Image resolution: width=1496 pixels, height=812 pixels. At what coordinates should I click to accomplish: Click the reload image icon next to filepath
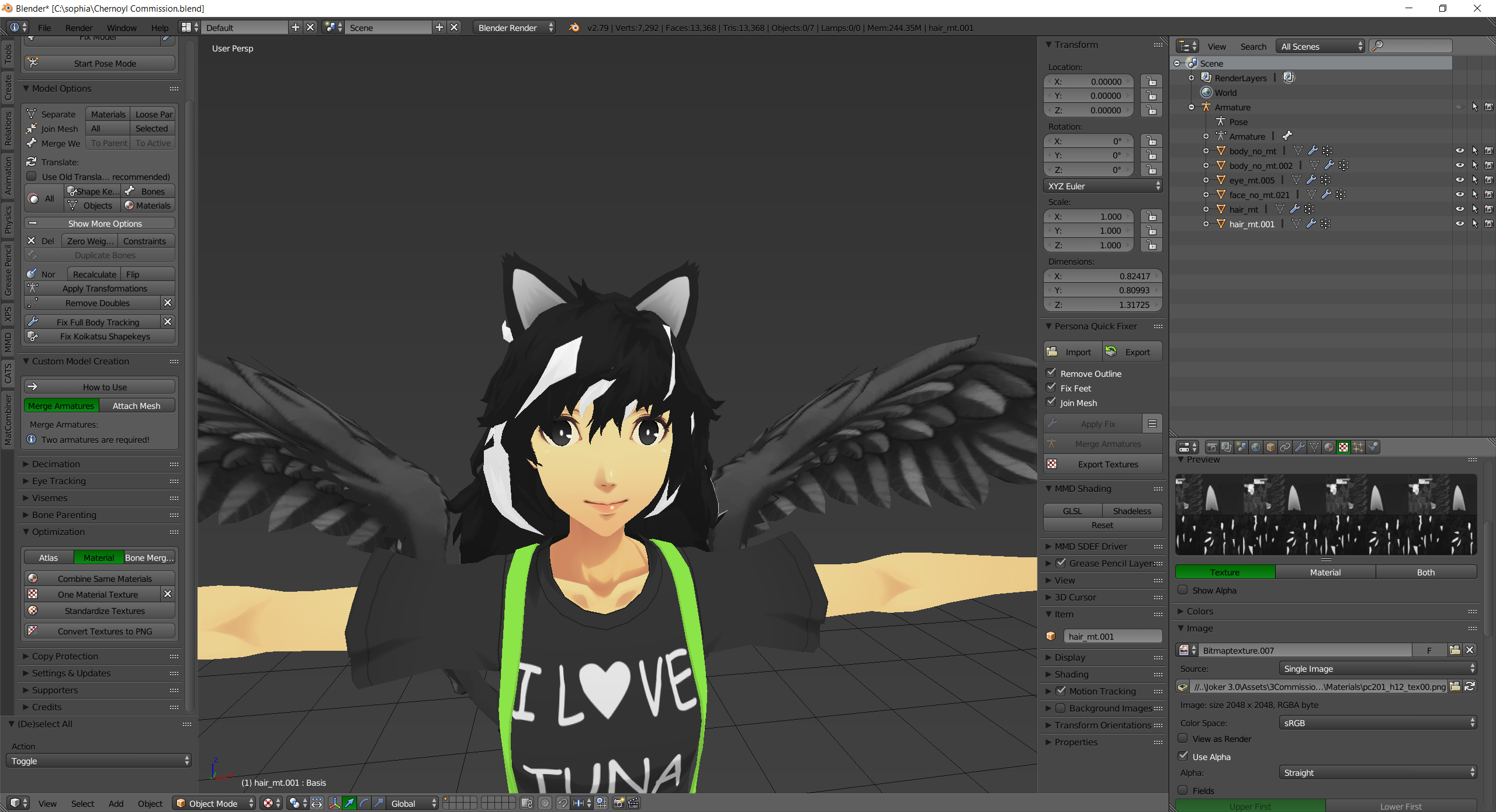1469,686
